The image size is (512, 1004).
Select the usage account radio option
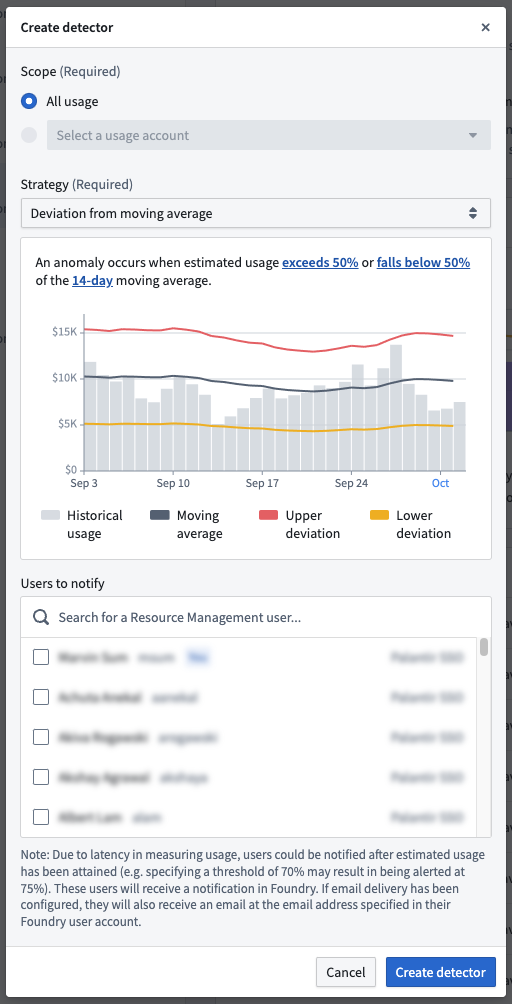(x=29, y=135)
